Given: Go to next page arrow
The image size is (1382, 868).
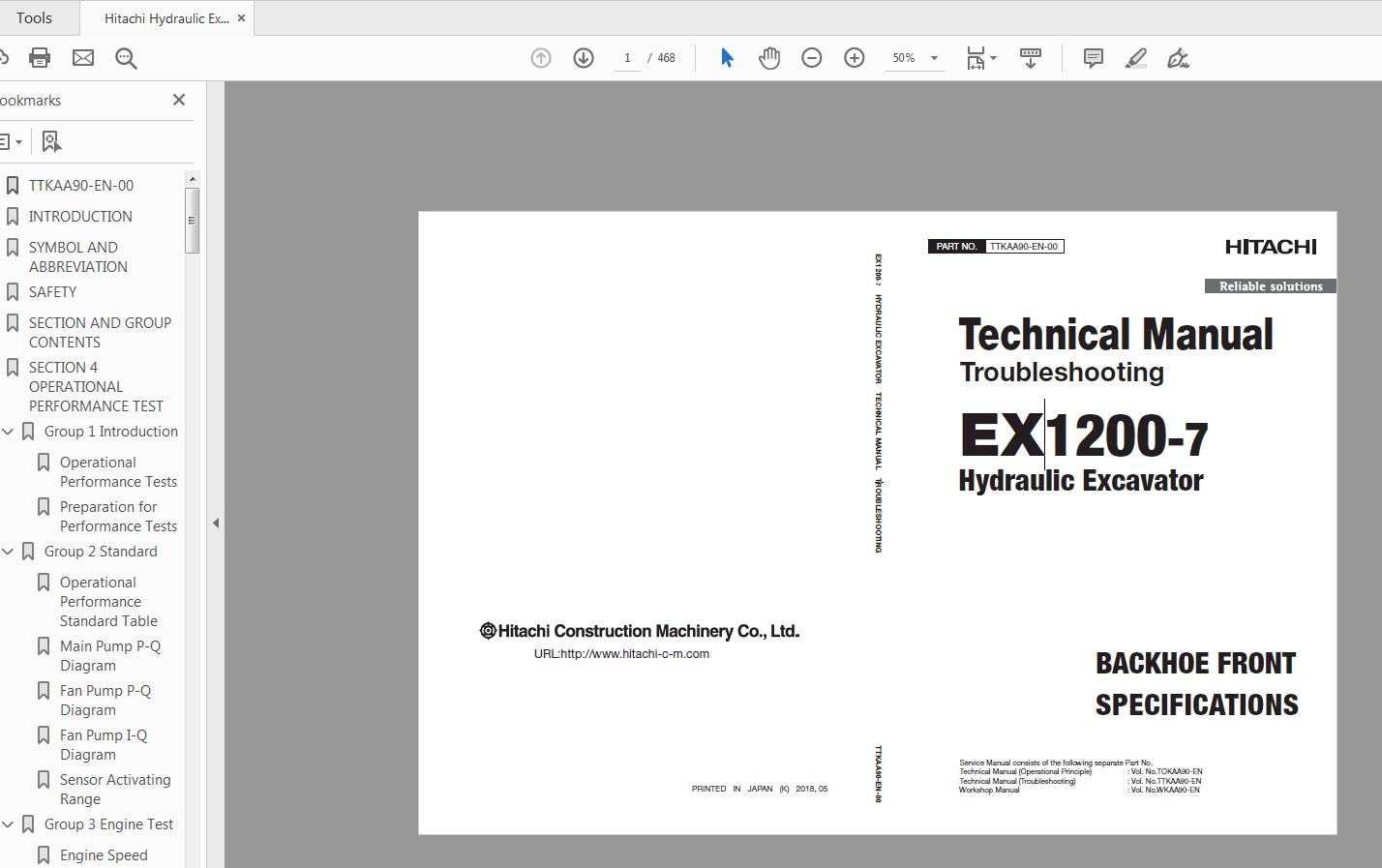Looking at the screenshot, I should [x=584, y=58].
